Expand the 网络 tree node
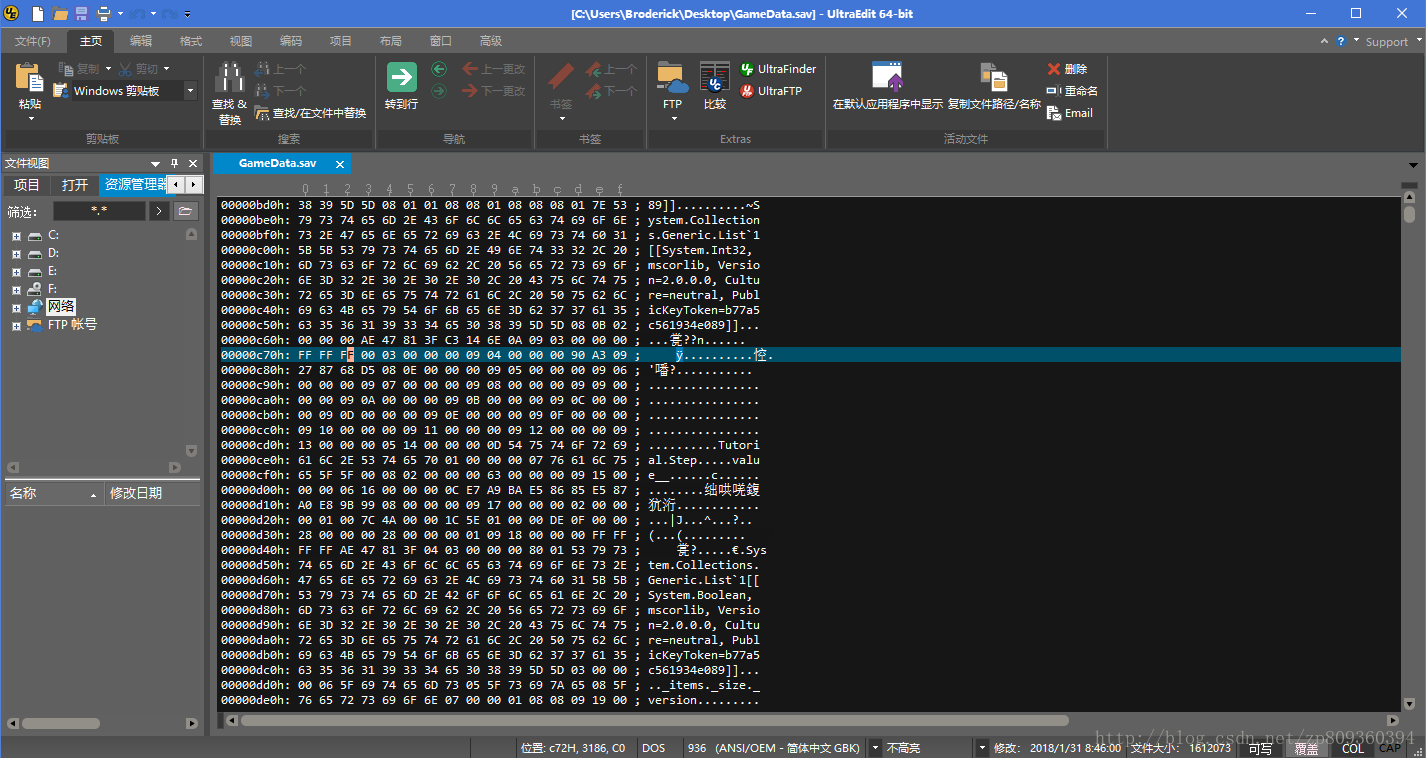Image resolution: width=1426 pixels, height=758 pixels. point(16,307)
